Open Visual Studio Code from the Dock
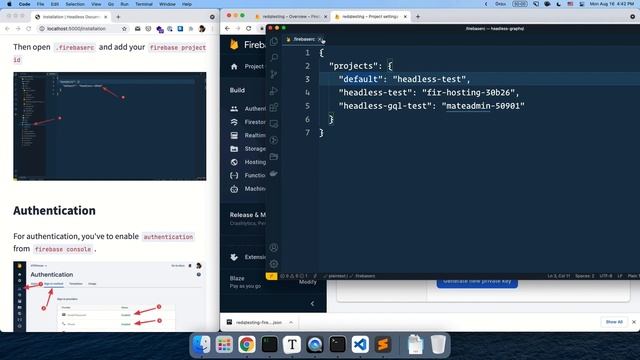The width and height of the screenshot is (640, 360). pyautogui.click(x=360, y=344)
